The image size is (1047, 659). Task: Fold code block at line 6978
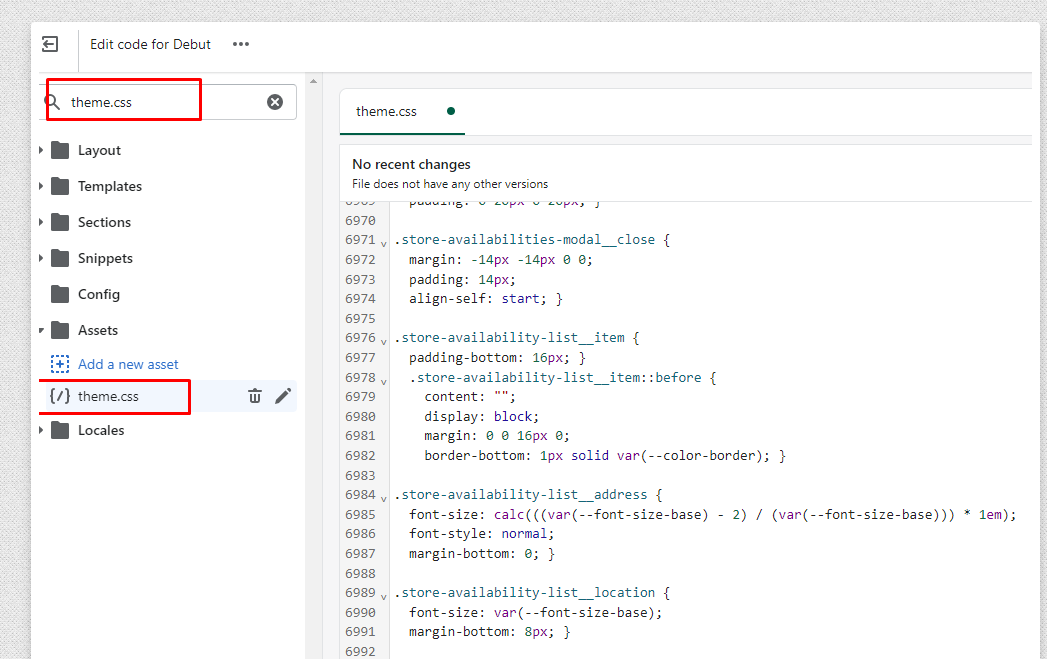coord(384,381)
